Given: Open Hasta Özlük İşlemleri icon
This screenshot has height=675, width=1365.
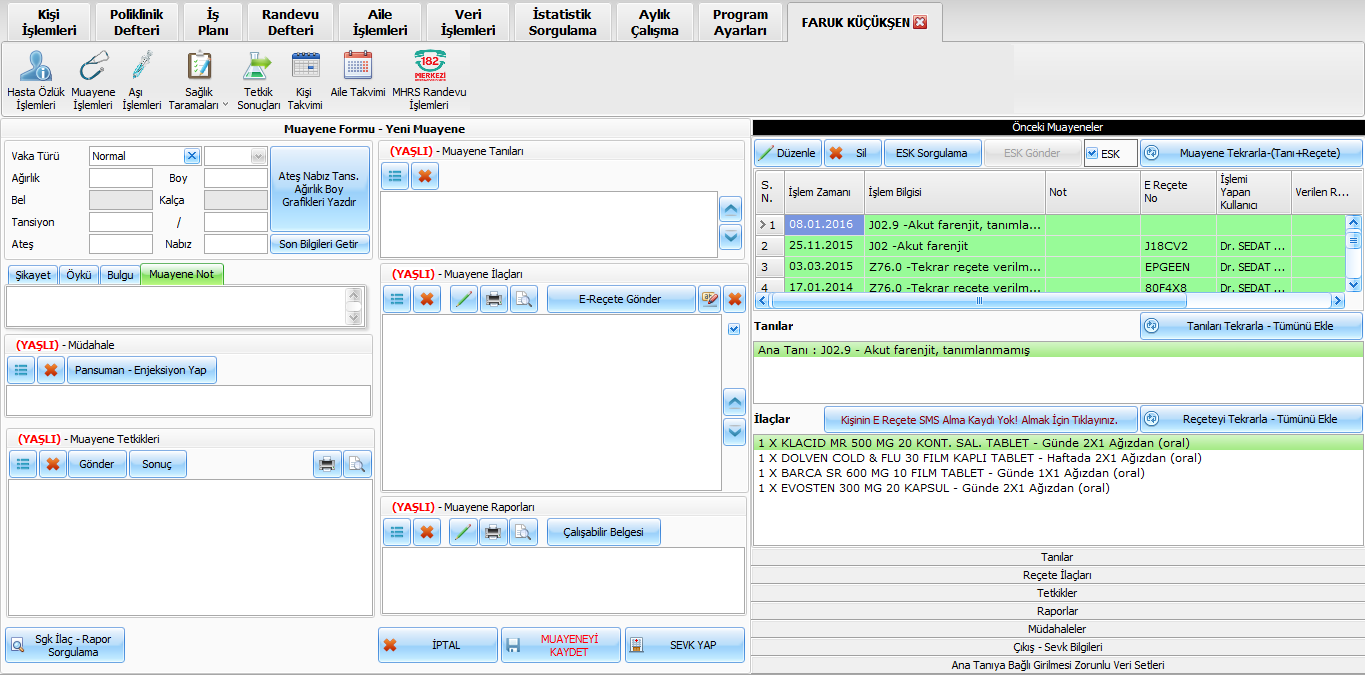Looking at the screenshot, I should [36, 68].
